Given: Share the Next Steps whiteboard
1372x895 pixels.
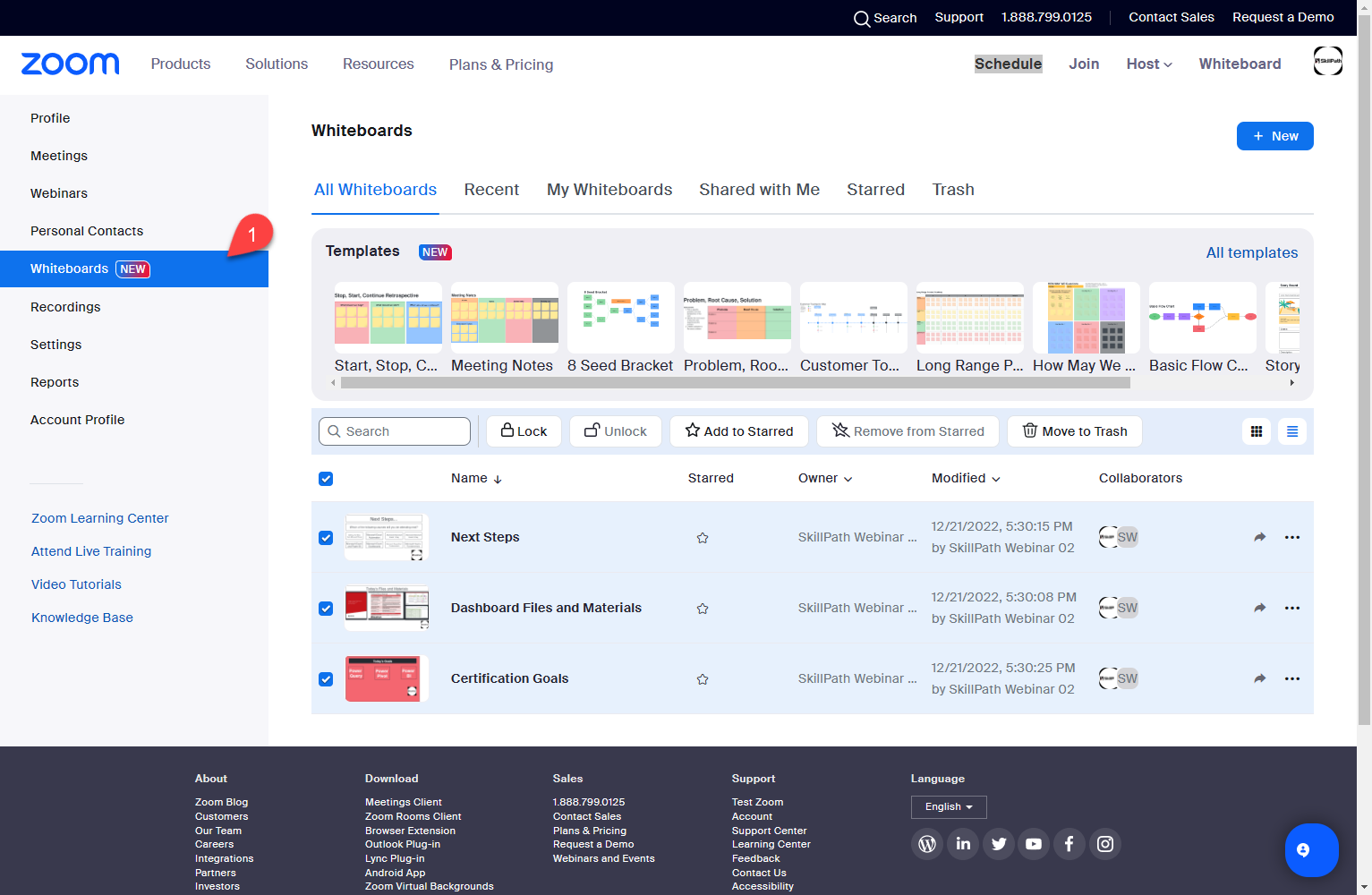Looking at the screenshot, I should pyautogui.click(x=1259, y=537).
